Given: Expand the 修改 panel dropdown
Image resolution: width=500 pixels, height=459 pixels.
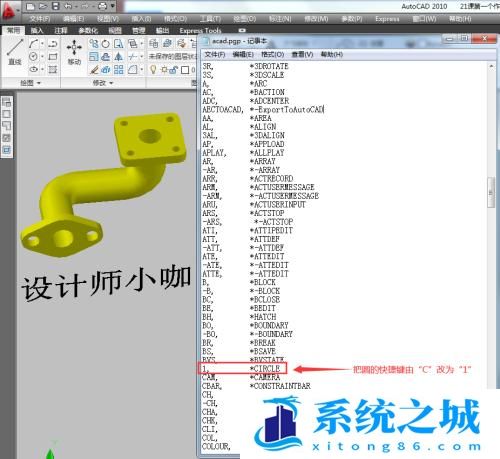Looking at the screenshot, I should click(x=103, y=83).
